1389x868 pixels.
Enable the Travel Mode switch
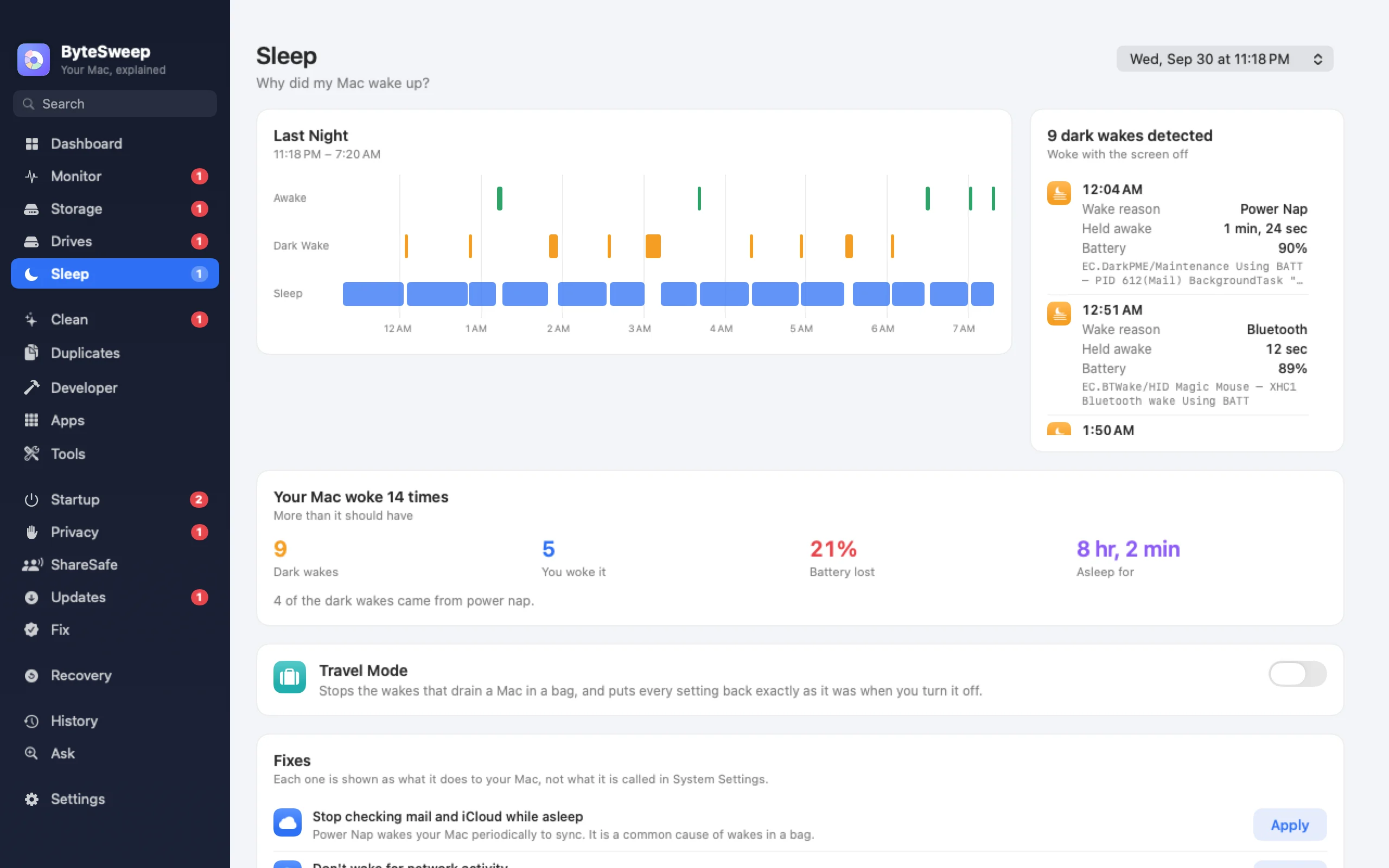pos(1297,673)
